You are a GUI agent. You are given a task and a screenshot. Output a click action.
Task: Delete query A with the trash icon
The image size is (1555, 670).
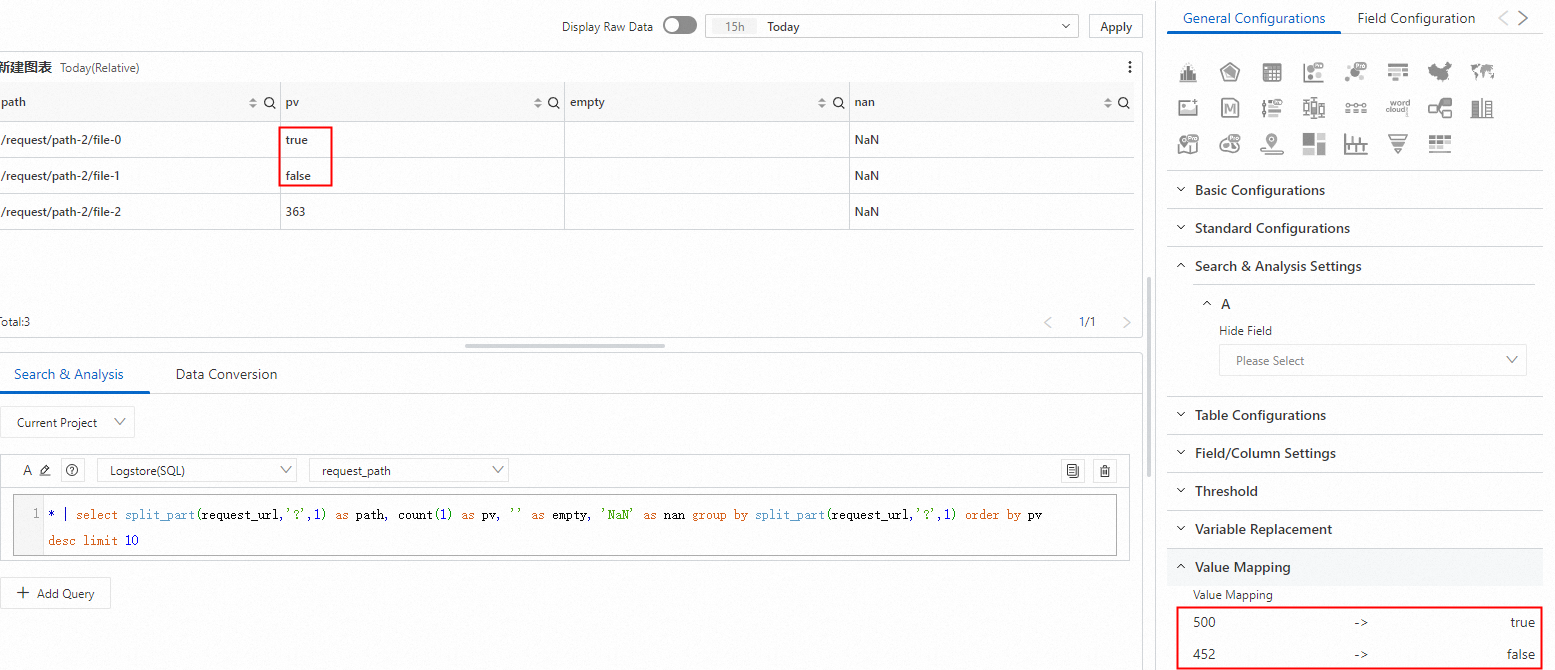click(1105, 470)
